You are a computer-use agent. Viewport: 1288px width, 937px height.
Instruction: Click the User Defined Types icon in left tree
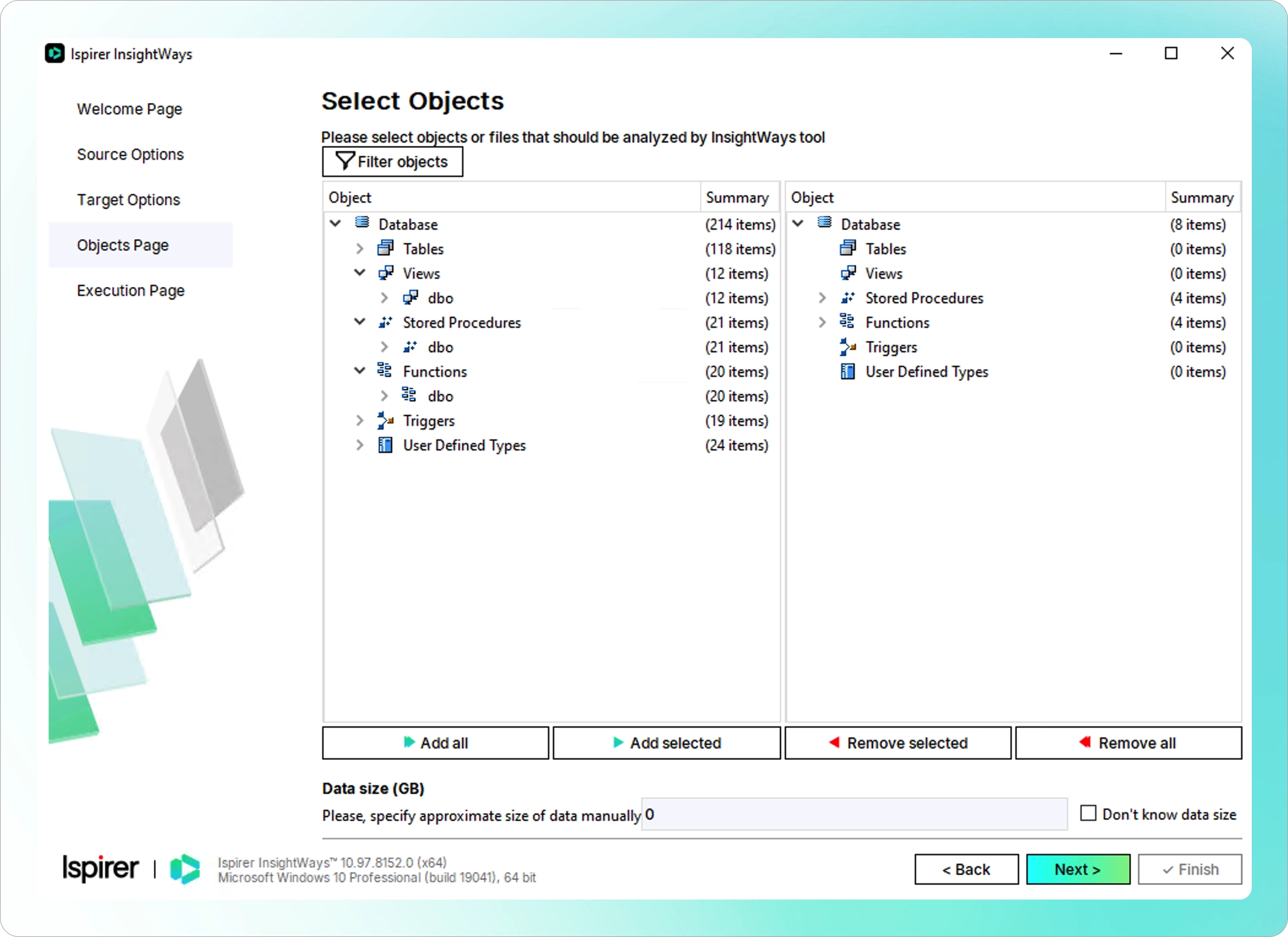tap(385, 444)
